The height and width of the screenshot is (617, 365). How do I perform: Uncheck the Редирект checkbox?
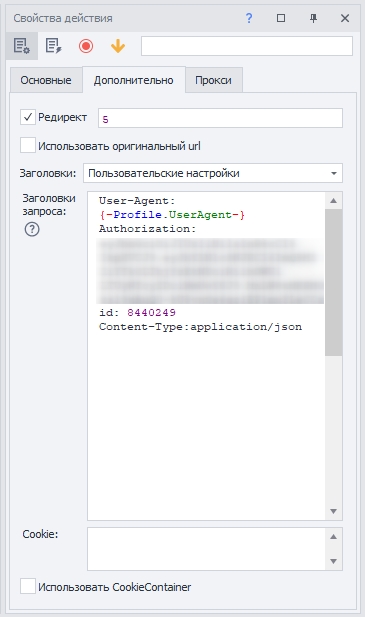pyautogui.click(x=28, y=117)
